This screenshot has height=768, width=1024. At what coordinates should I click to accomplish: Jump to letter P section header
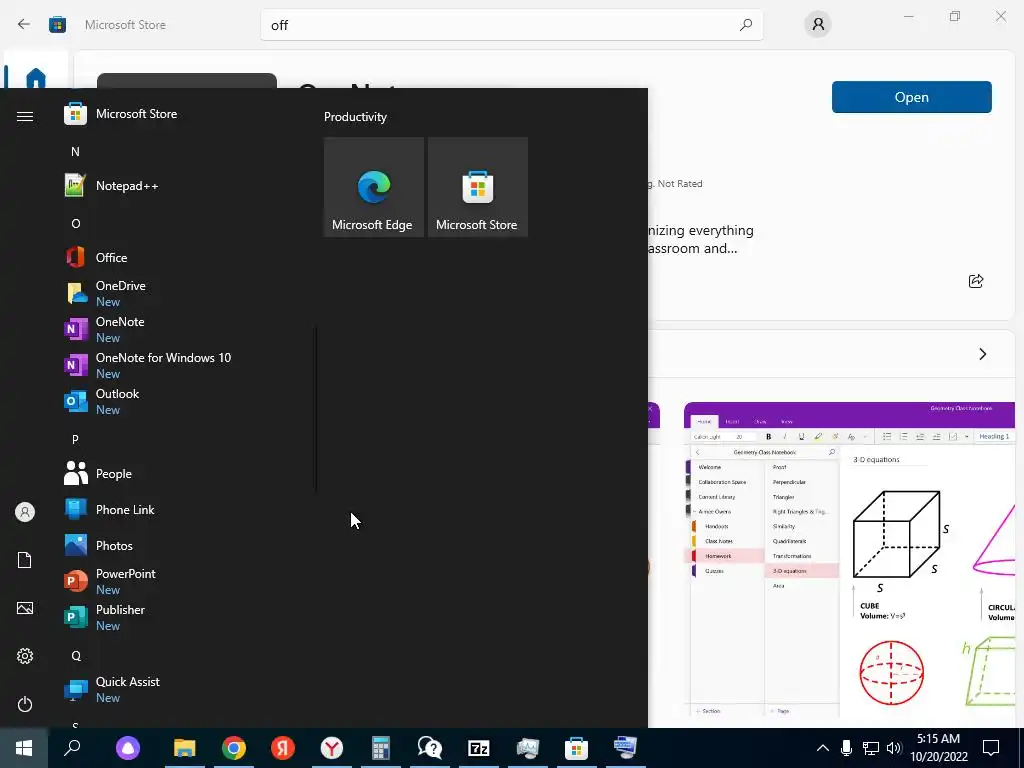[75, 440]
